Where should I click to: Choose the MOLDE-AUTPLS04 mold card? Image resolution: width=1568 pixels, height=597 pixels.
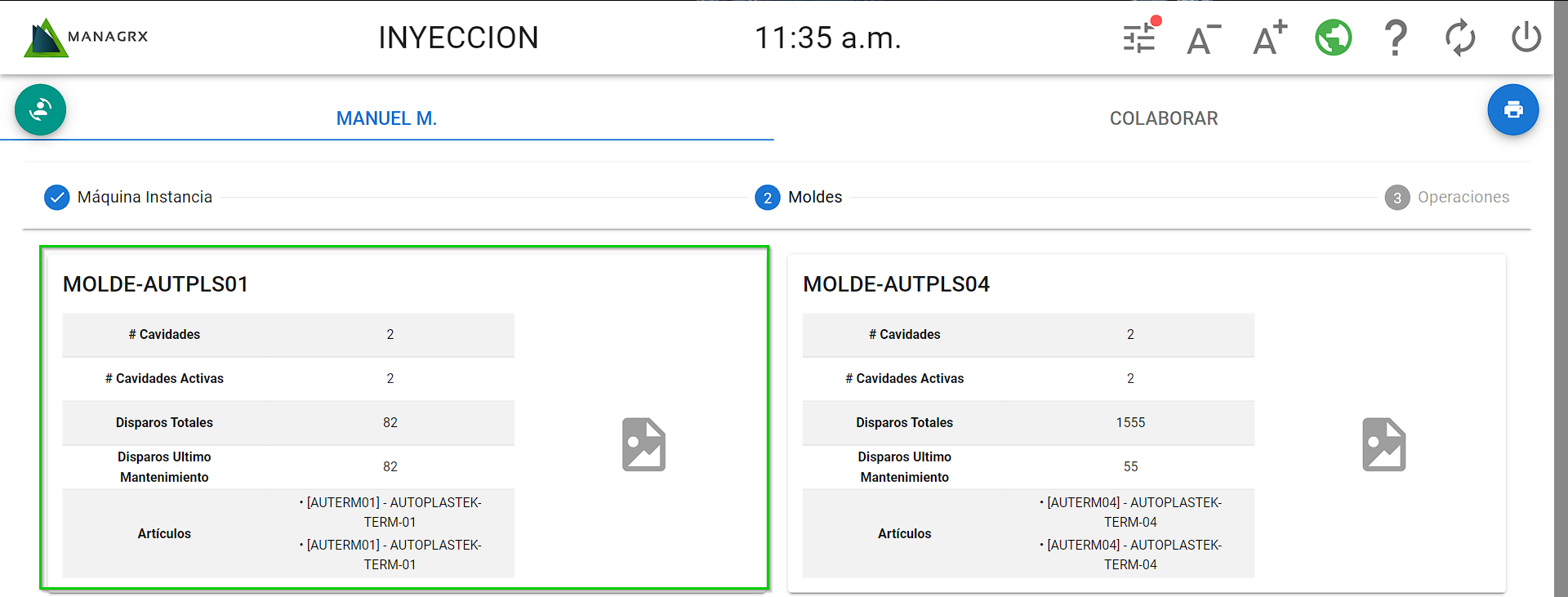pos(1146,284)
